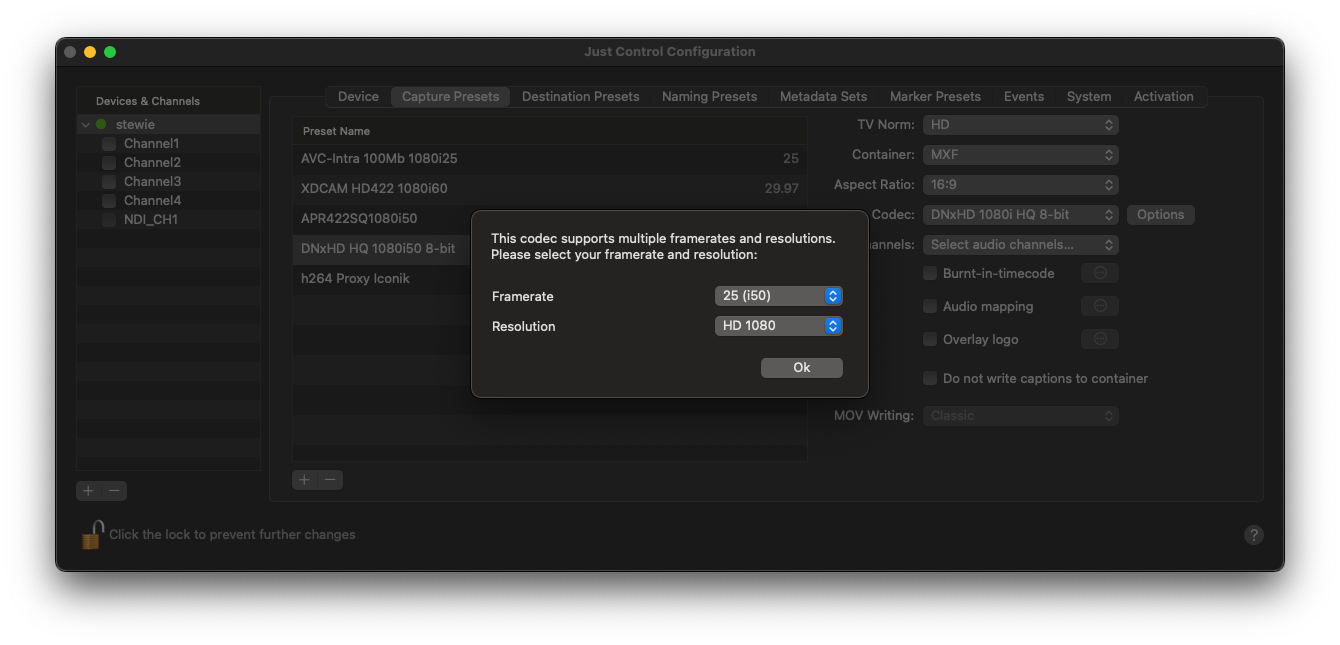The image size is (1340, 645).
Task: Switch to the Events tab
Action: point(1024,97)
